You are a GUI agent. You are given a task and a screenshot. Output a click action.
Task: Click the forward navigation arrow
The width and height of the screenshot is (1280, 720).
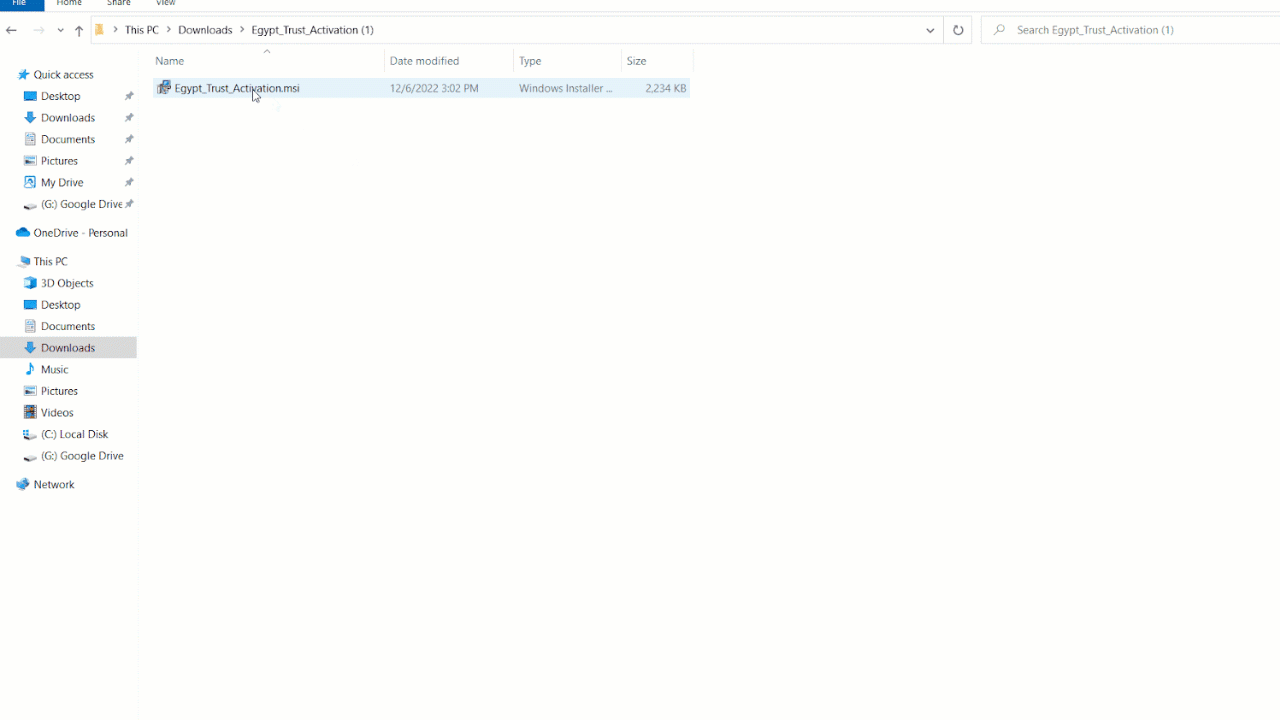(39, 30)
